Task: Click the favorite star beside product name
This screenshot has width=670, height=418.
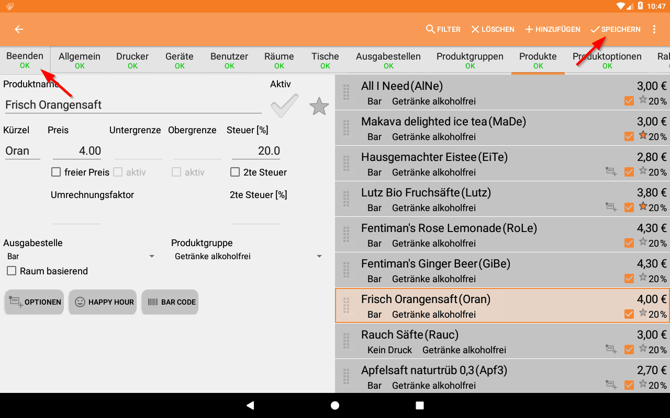Action: pos(319,106)
